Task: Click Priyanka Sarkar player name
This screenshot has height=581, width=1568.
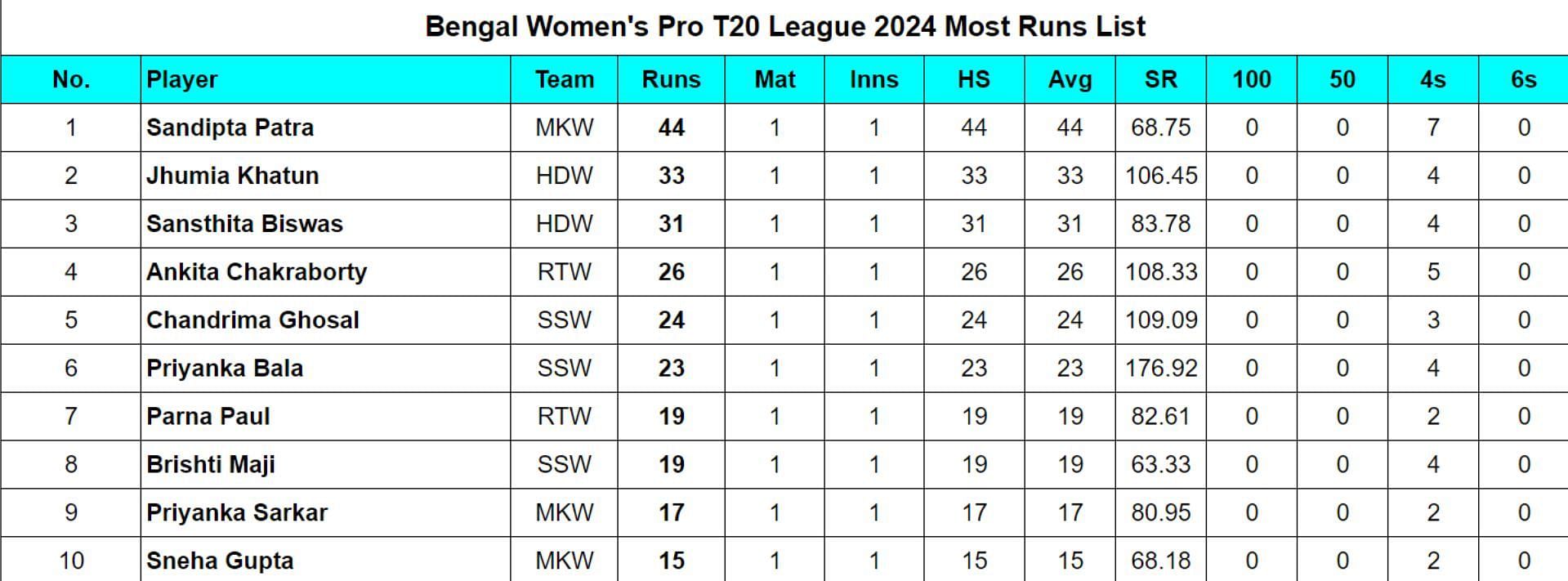Action: (236, 513)
